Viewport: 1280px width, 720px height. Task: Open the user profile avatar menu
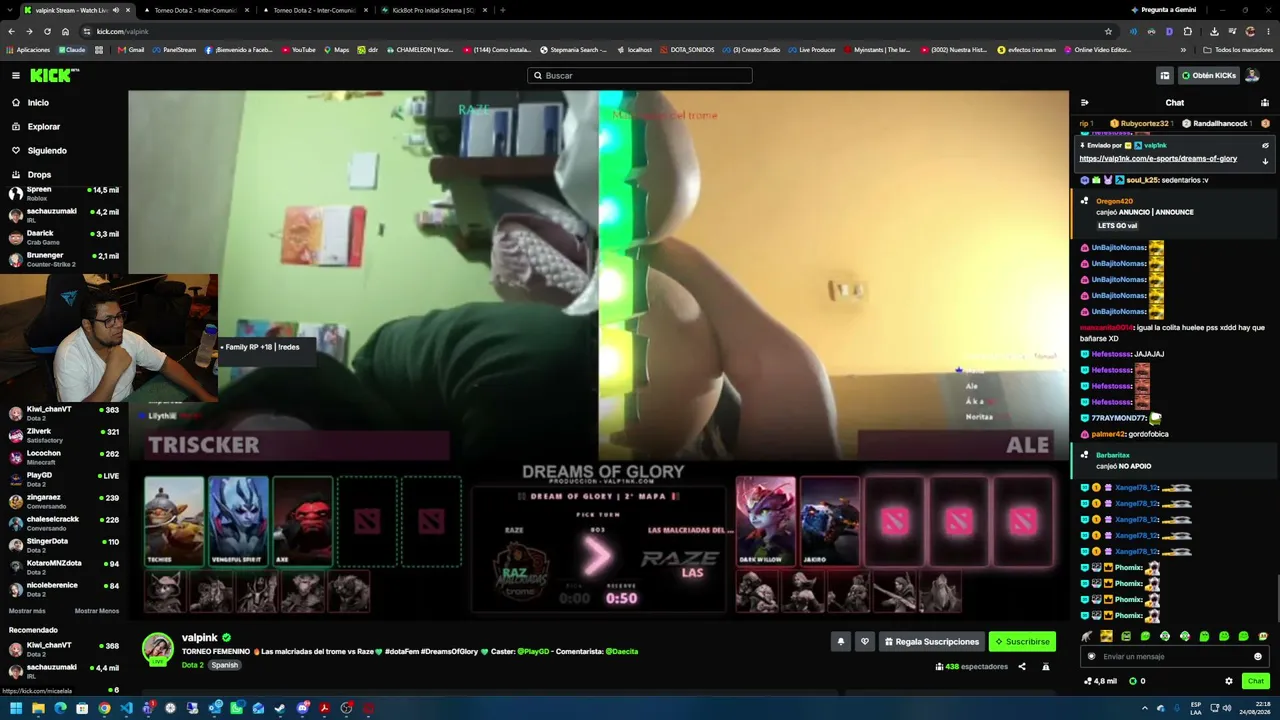[x=1252, y=76]
